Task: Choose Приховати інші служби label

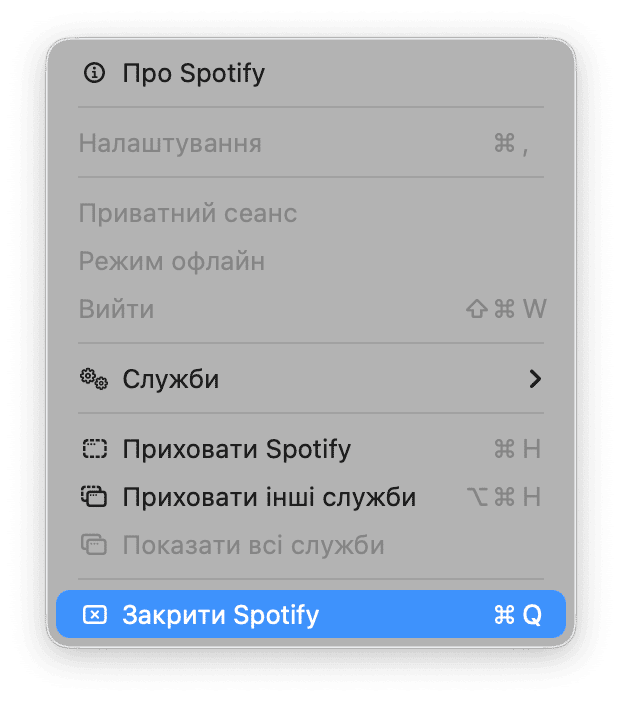Action: pos(269,497)
